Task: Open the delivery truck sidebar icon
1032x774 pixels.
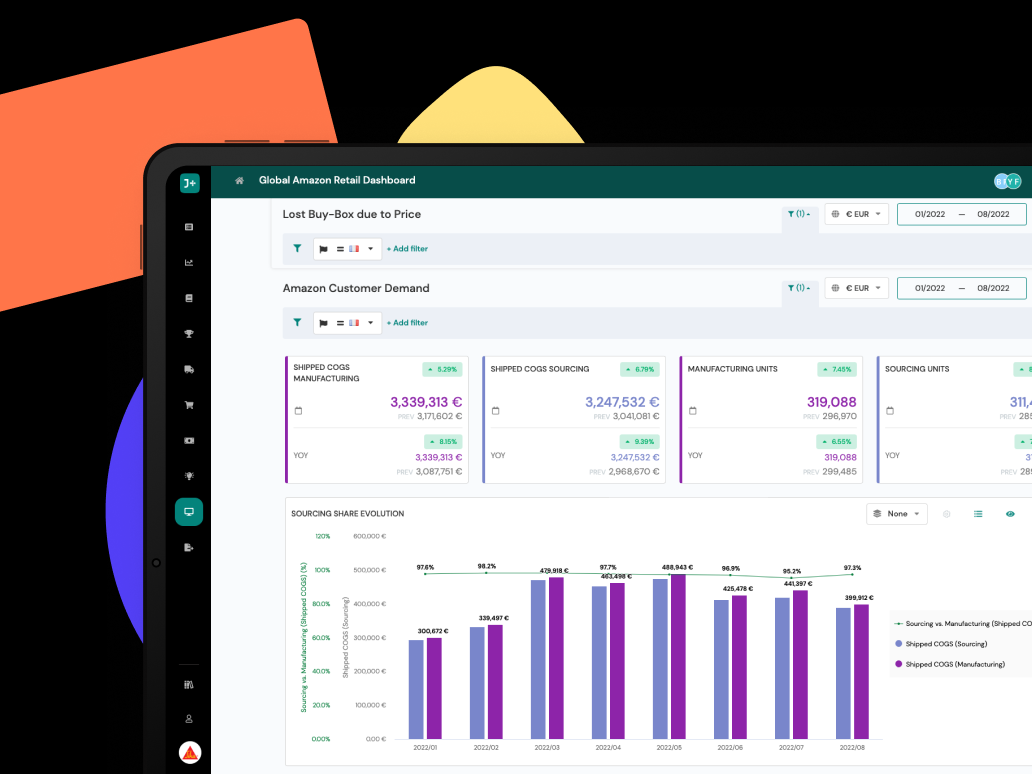Action: pos(189,369)
